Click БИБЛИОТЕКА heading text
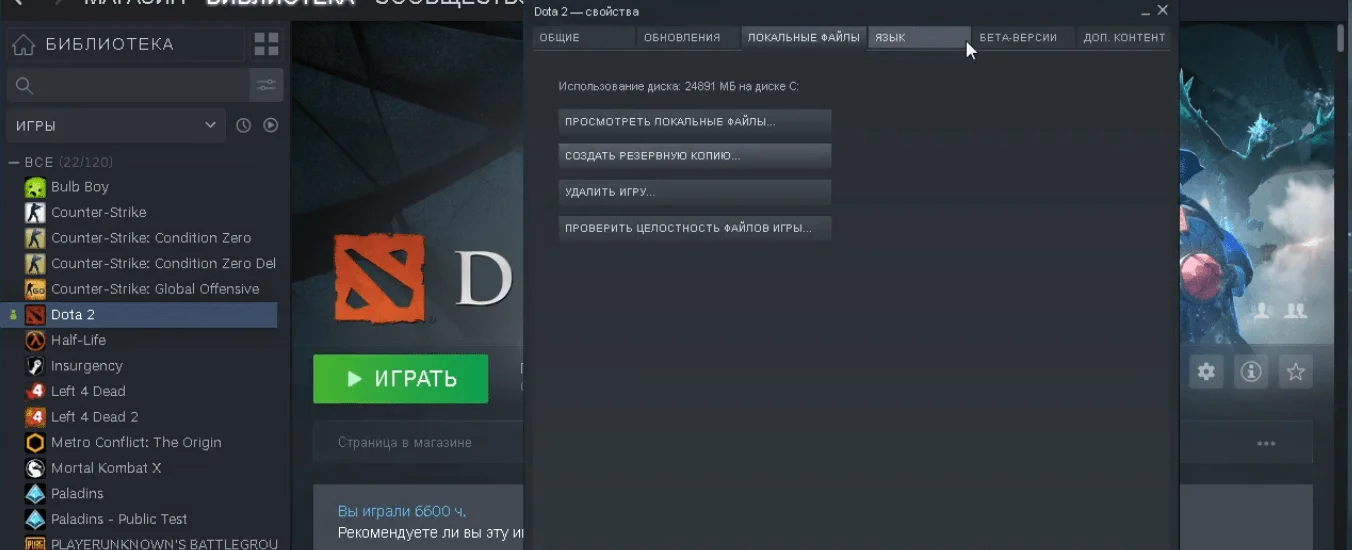This screenshot has height=550, width=1352. (x=110, y=44)
